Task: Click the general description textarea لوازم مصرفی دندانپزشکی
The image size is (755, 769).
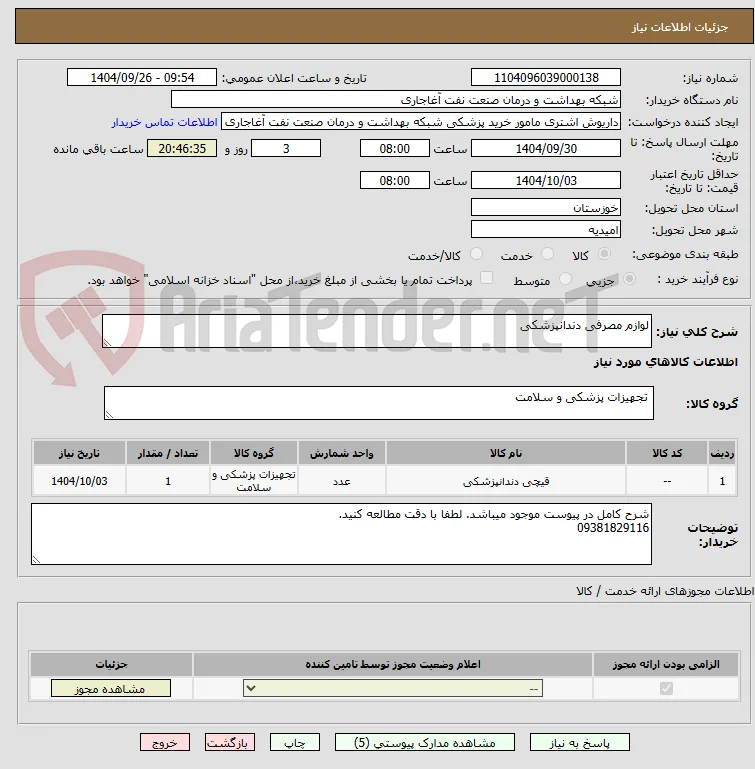Action: coord(377,331)
